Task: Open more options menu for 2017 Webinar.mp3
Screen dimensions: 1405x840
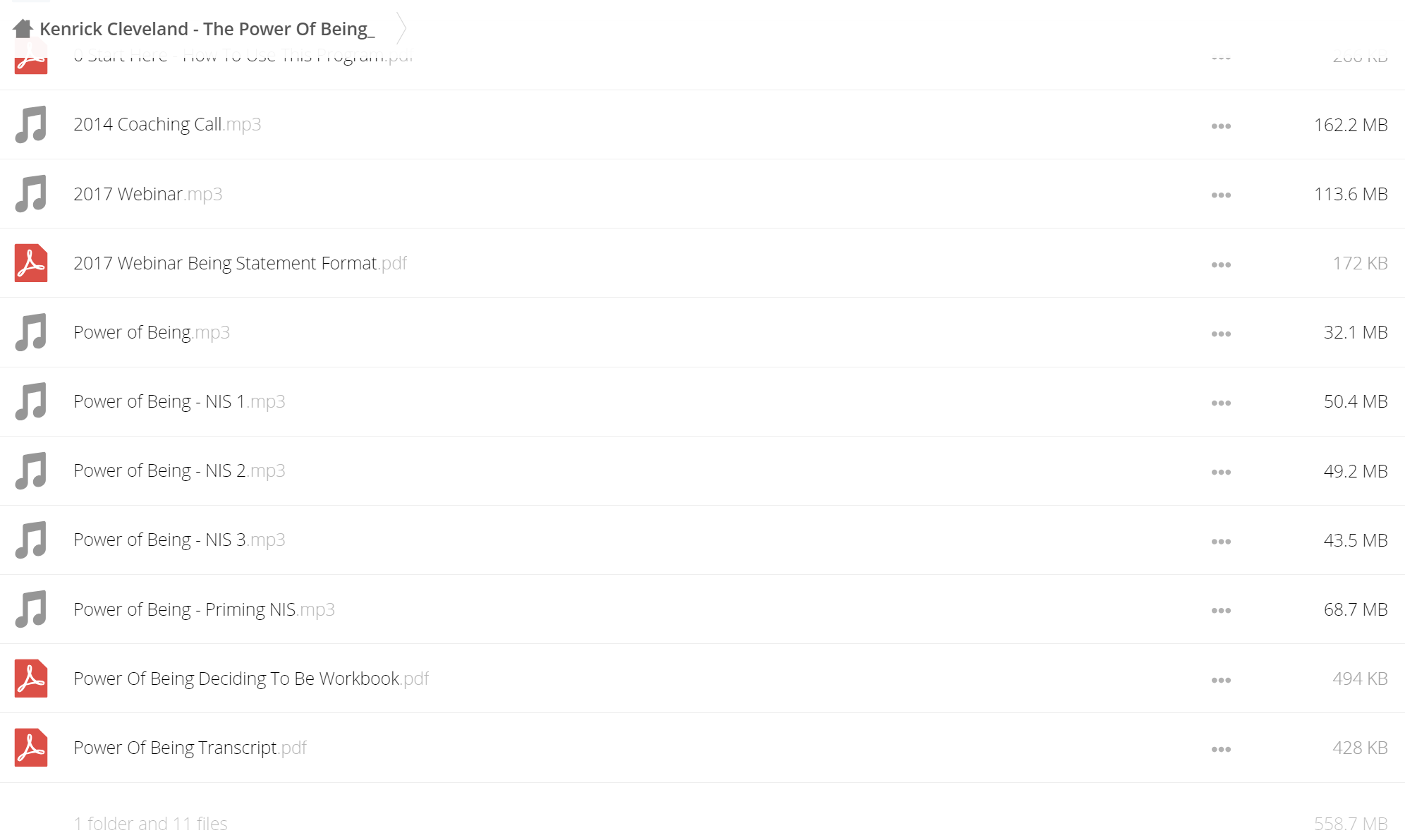Action: [x=1221, y=195]
